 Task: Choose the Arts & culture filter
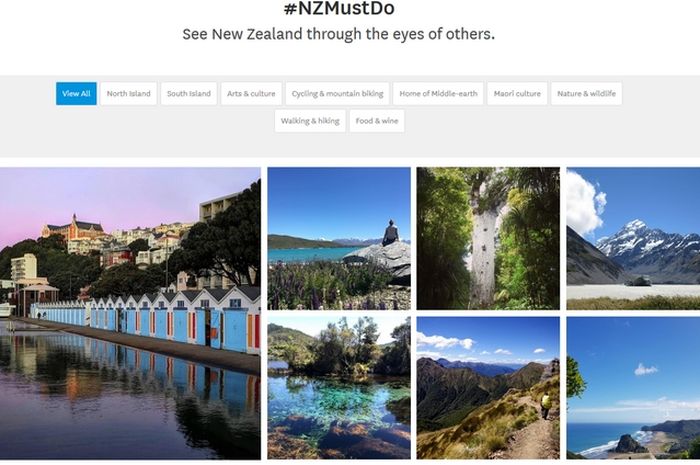(251, 94)
